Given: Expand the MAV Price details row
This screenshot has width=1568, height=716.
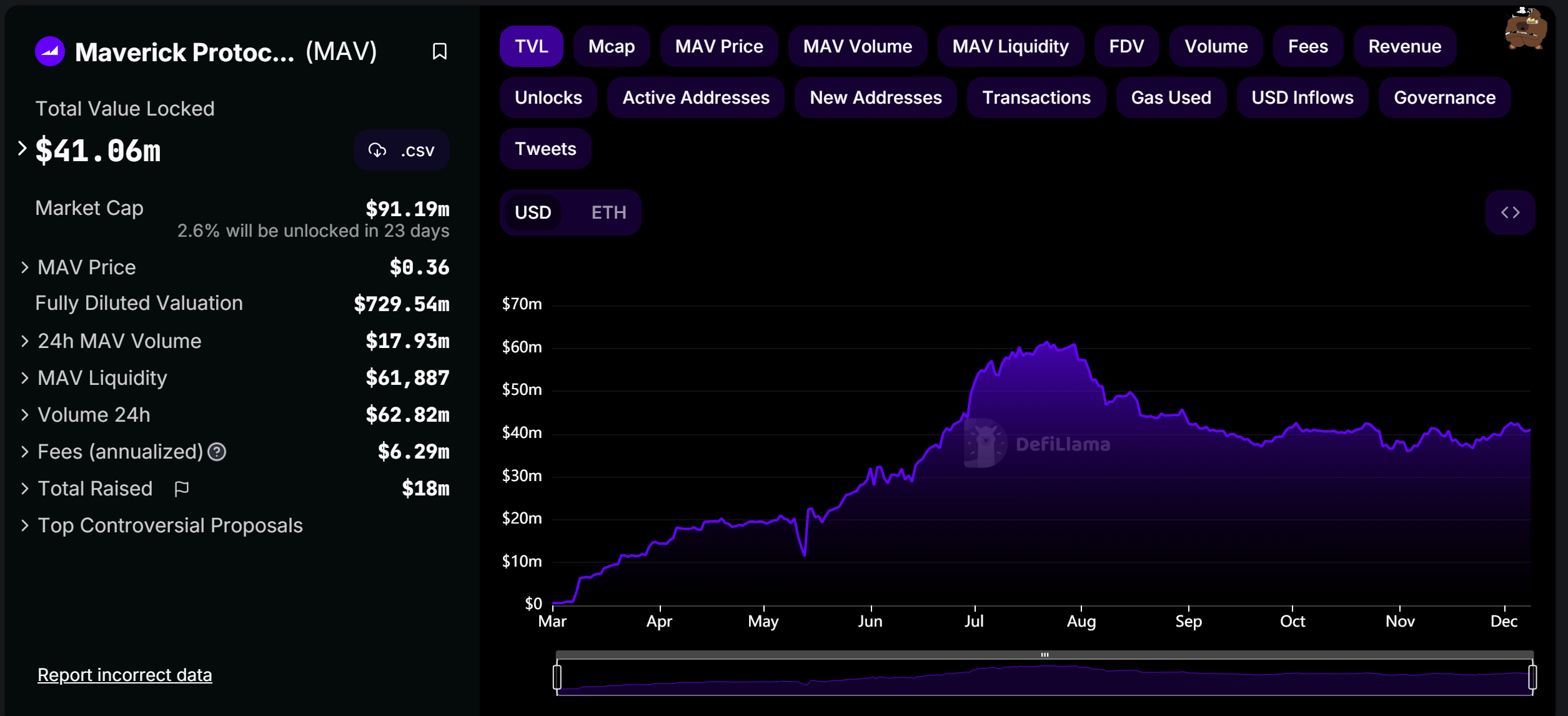Looking at the screenshot, I should tap(25, 267).
